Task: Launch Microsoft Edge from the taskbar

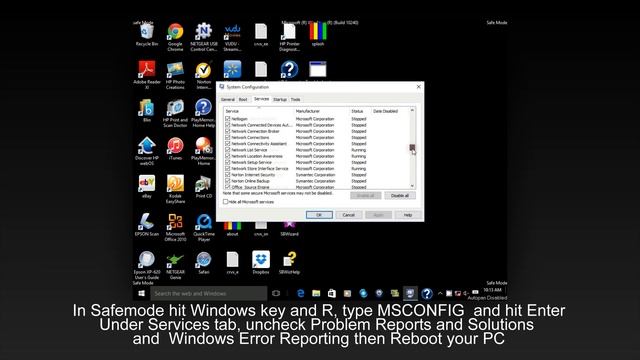Action: tap(301, 293)
